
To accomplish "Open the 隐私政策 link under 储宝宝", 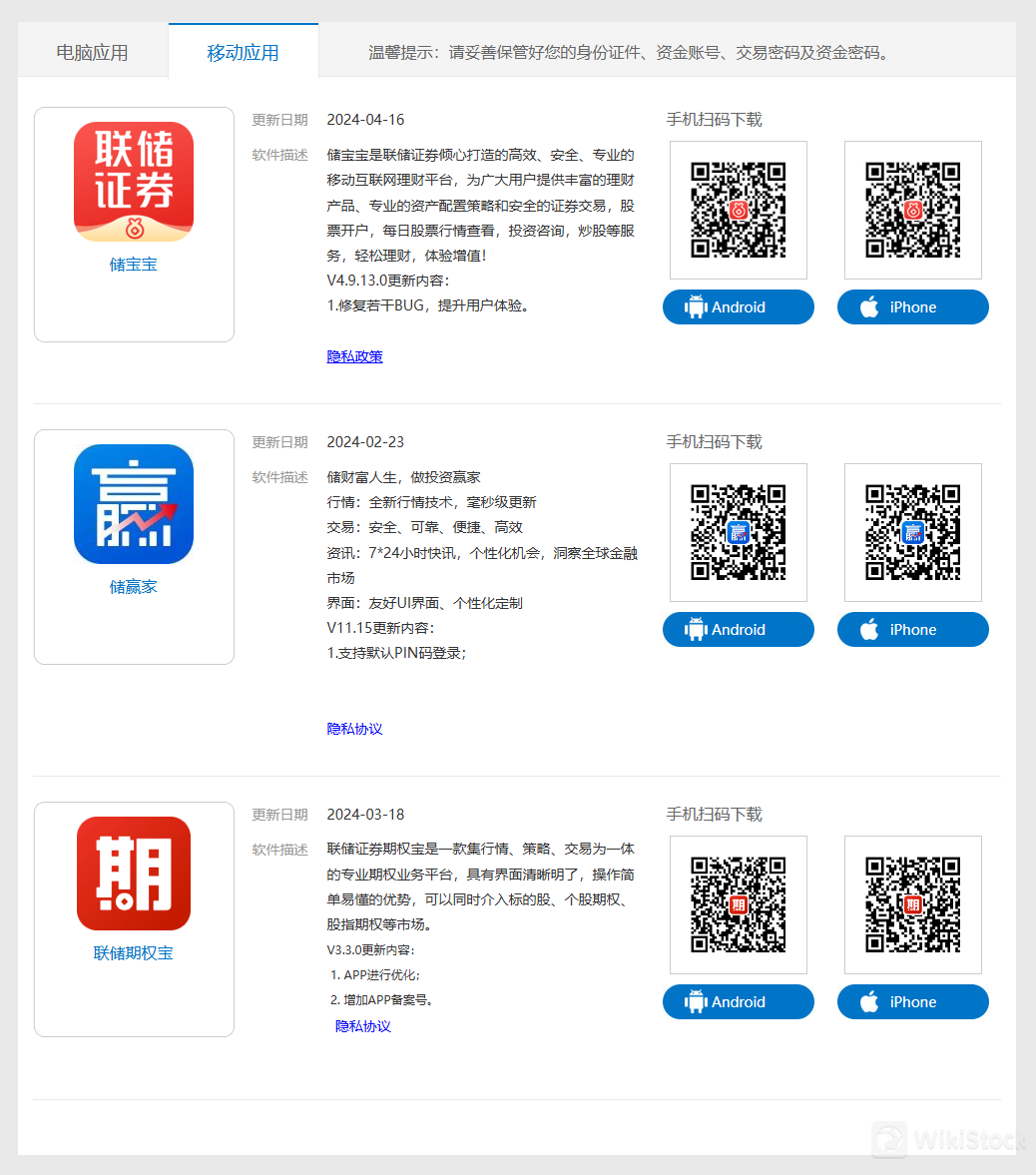I will (354, 356).
